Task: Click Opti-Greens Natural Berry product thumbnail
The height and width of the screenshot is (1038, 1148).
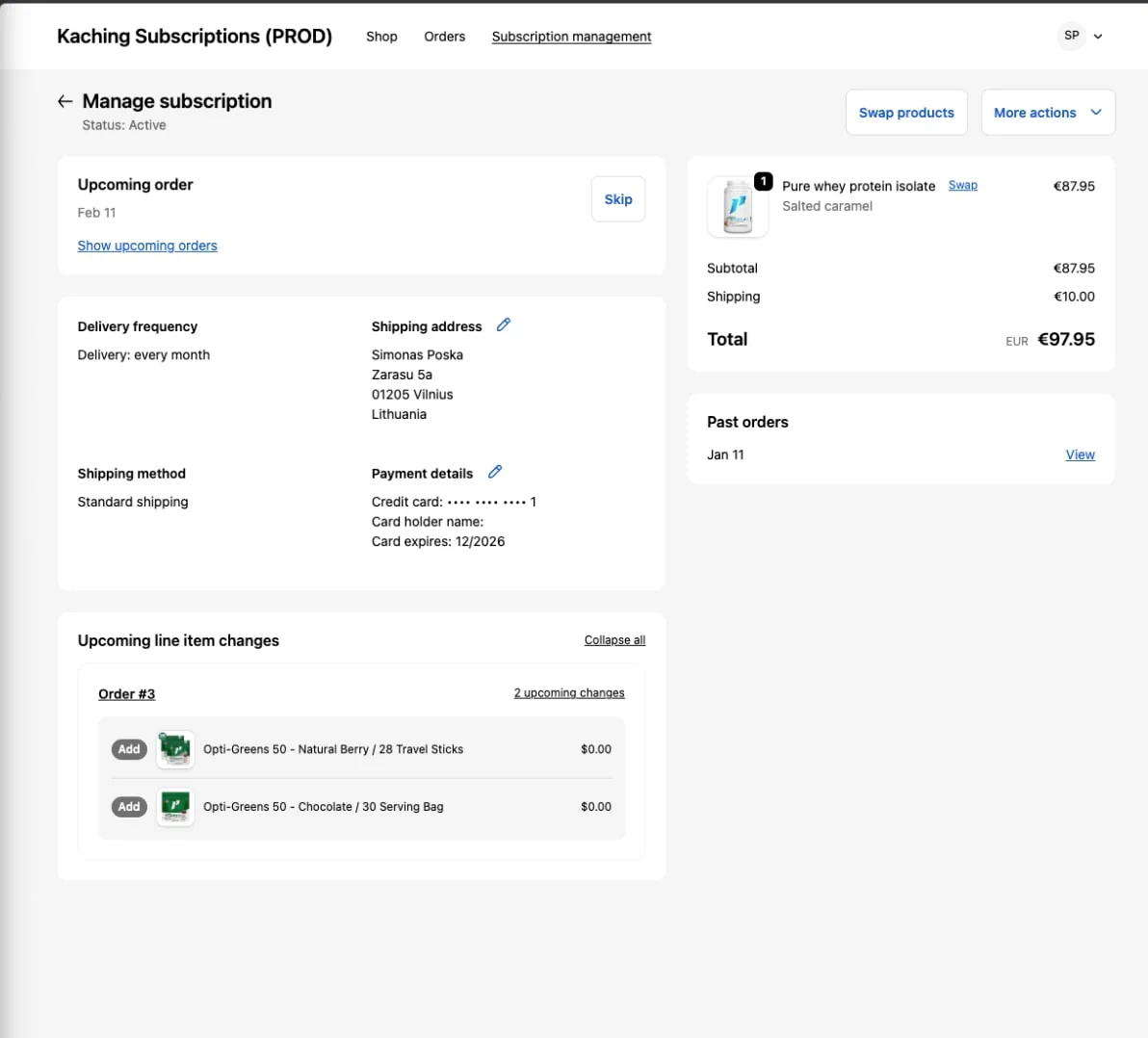Action: pyautogui.click(x=175, y=749)
